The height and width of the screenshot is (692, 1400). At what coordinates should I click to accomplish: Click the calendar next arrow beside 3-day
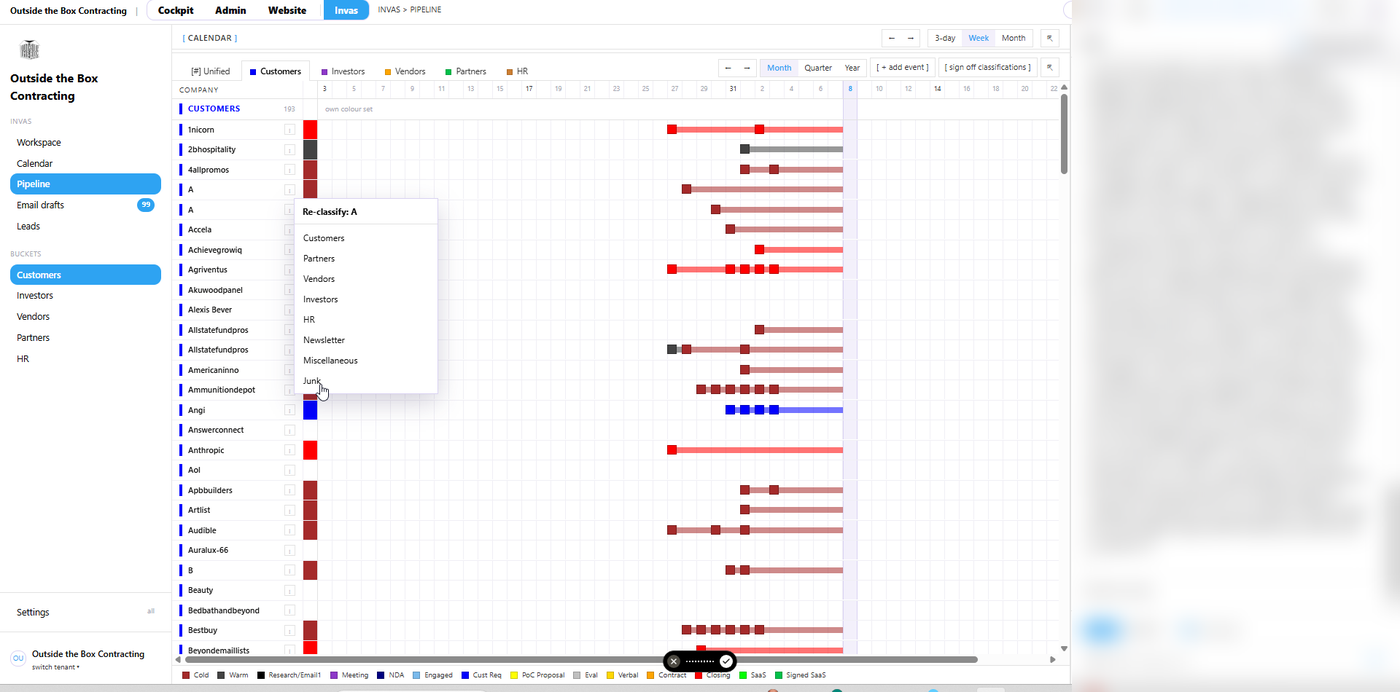click(911, 38)
